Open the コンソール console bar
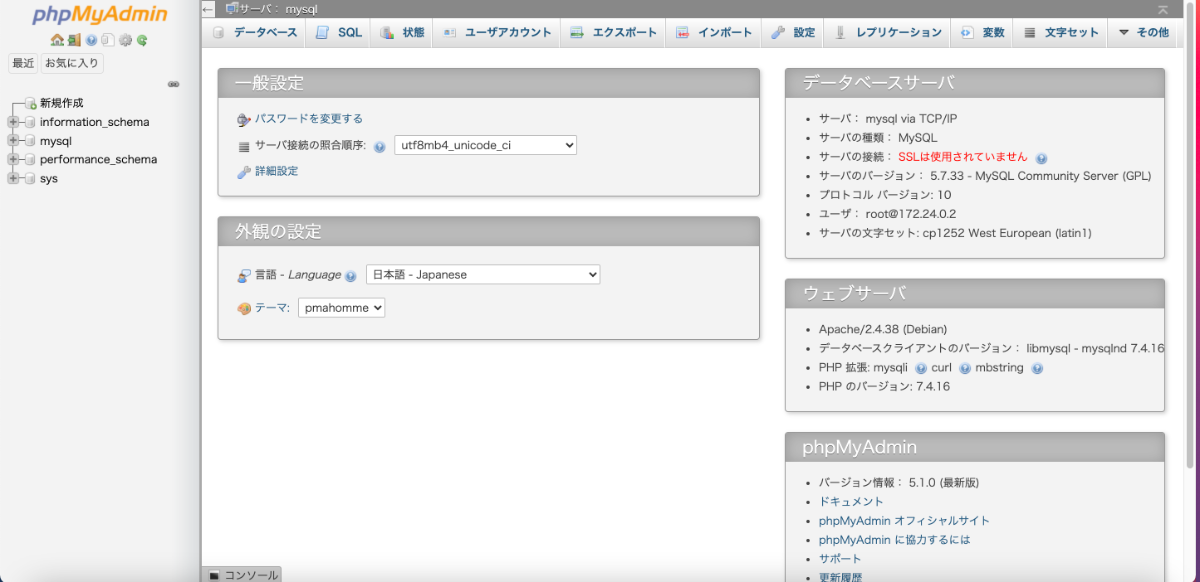Image resolution: width=1200 pixels, height=582 pixels. (242, 575)
